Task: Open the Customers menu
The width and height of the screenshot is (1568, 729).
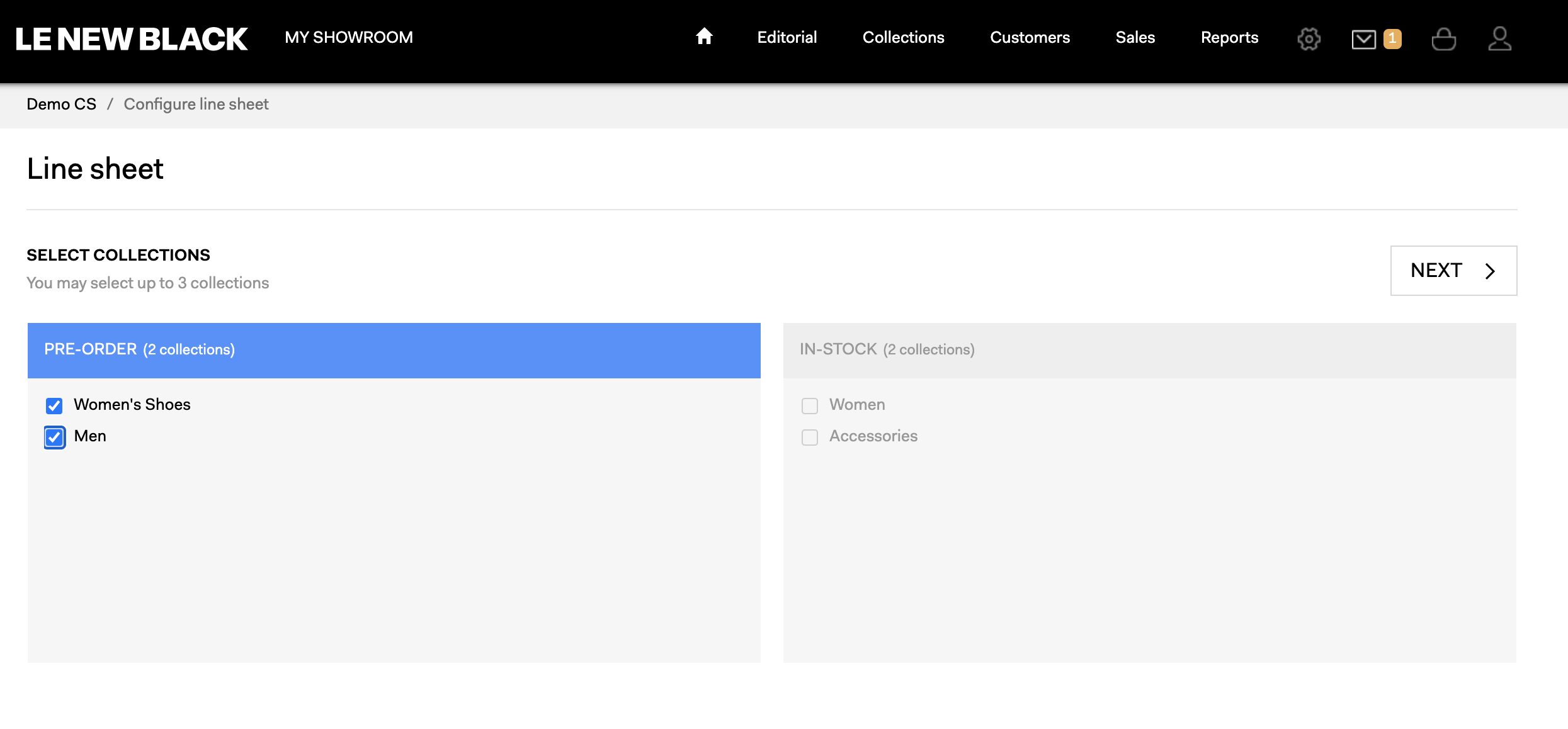Action: tap(1030, 37)
